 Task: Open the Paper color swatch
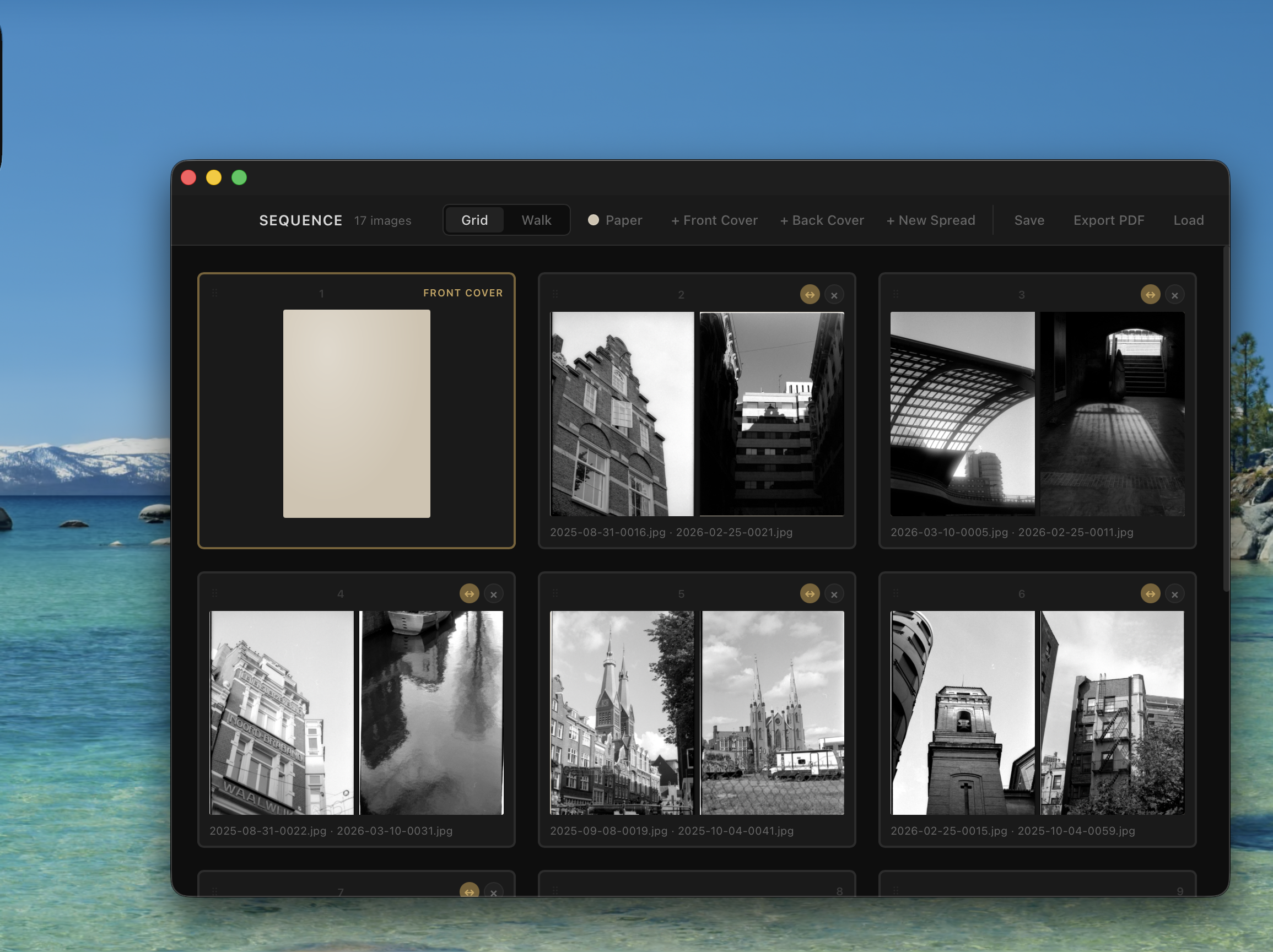click(614, 220)
